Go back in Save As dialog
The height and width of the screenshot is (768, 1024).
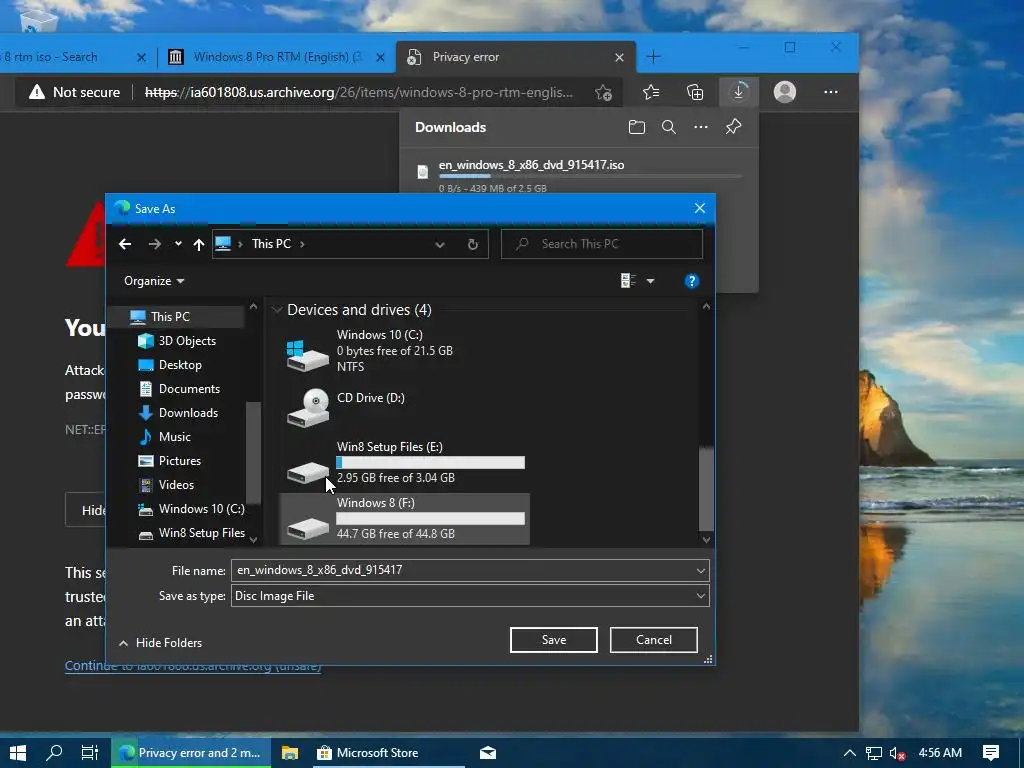(x=125, y=244)
